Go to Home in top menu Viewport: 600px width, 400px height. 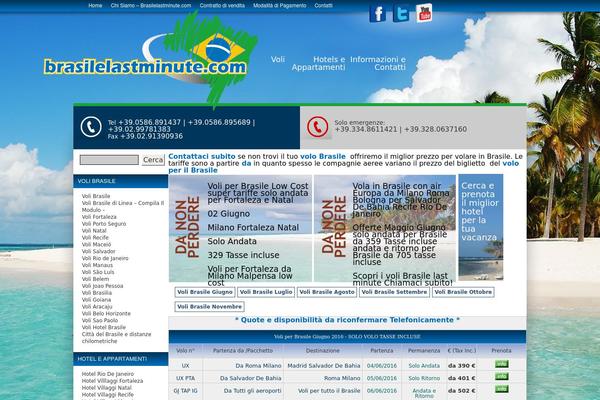pyautogui.click(x=95, y=6)
